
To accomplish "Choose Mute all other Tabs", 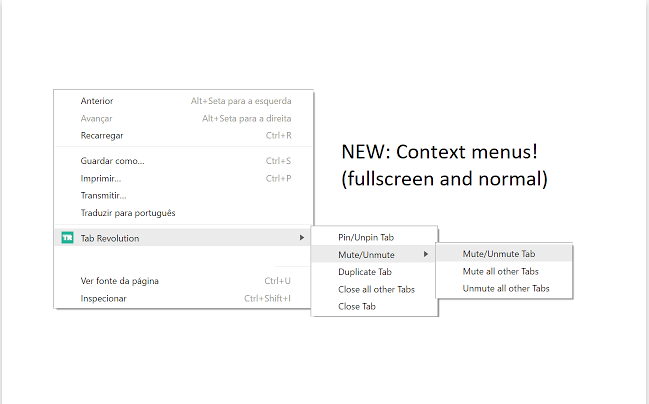I will click(504, 272).
